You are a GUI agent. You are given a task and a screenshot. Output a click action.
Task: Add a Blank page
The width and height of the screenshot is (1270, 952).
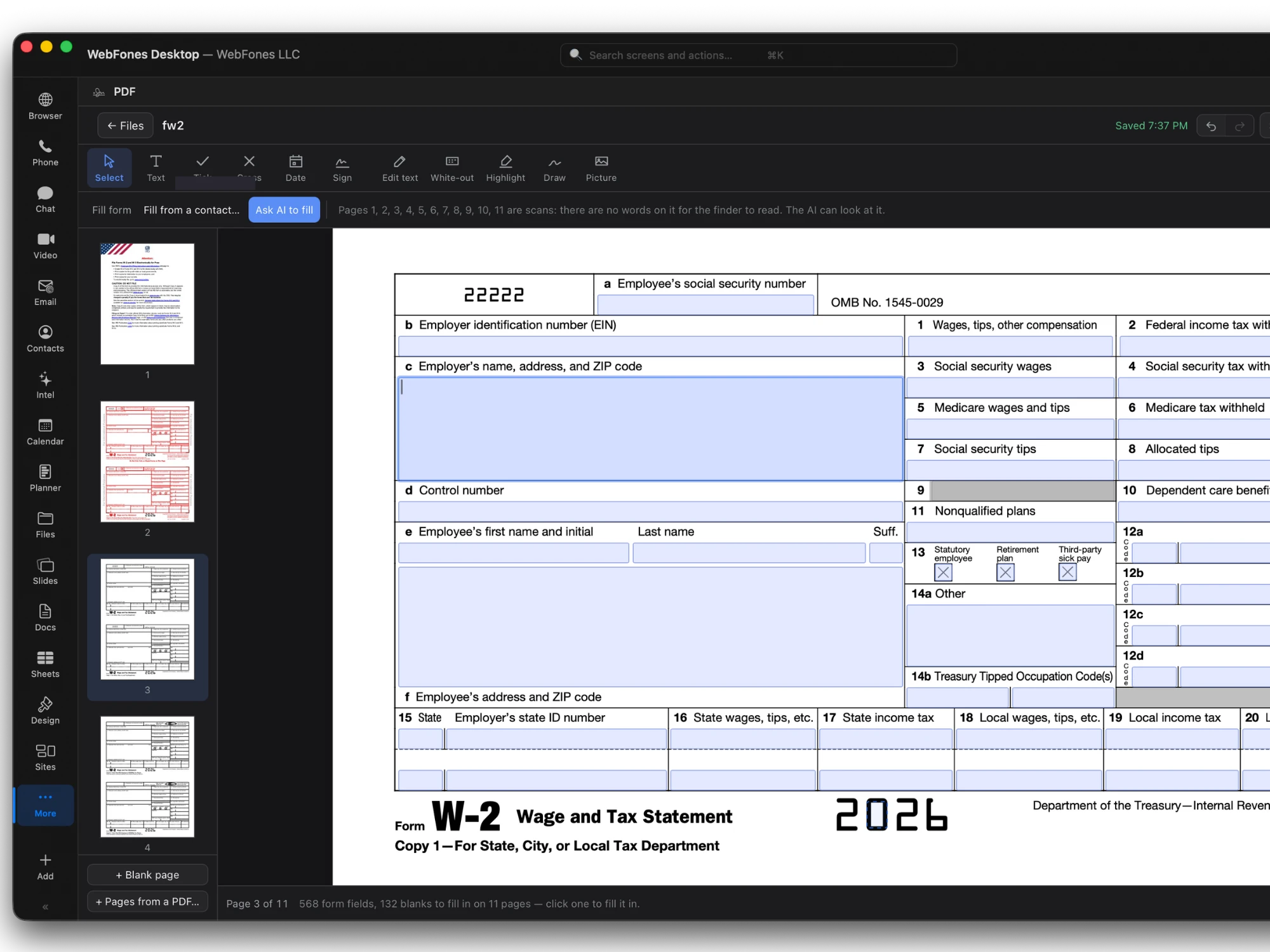point(147,875)
